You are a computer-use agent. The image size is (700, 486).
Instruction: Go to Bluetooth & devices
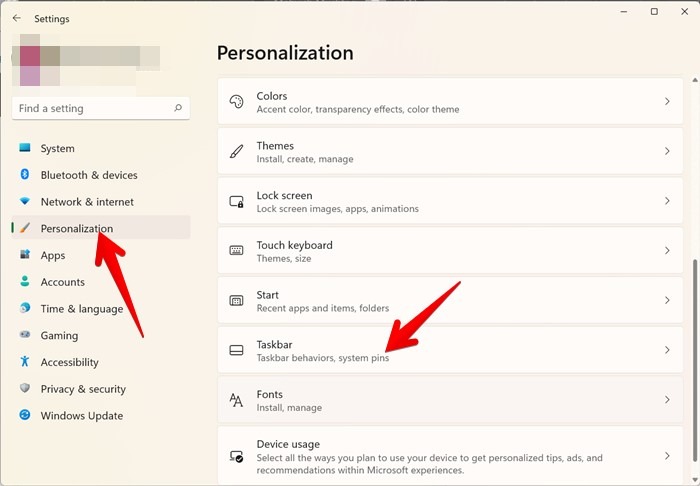coord(88,175)
